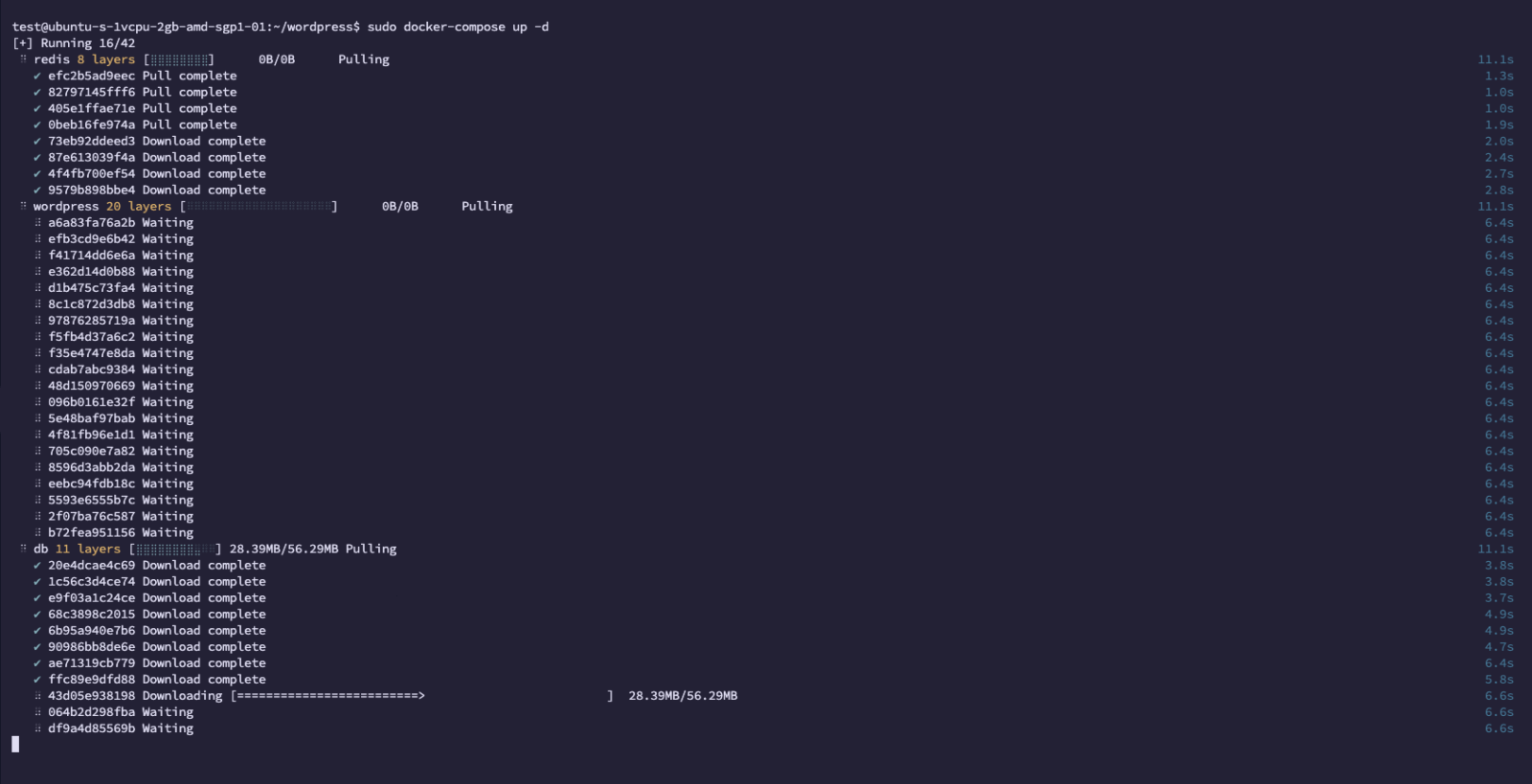Click the '4.7s' elapsed time value
This screenshot has height=784, width=1532.
(x=1499, y=647)
